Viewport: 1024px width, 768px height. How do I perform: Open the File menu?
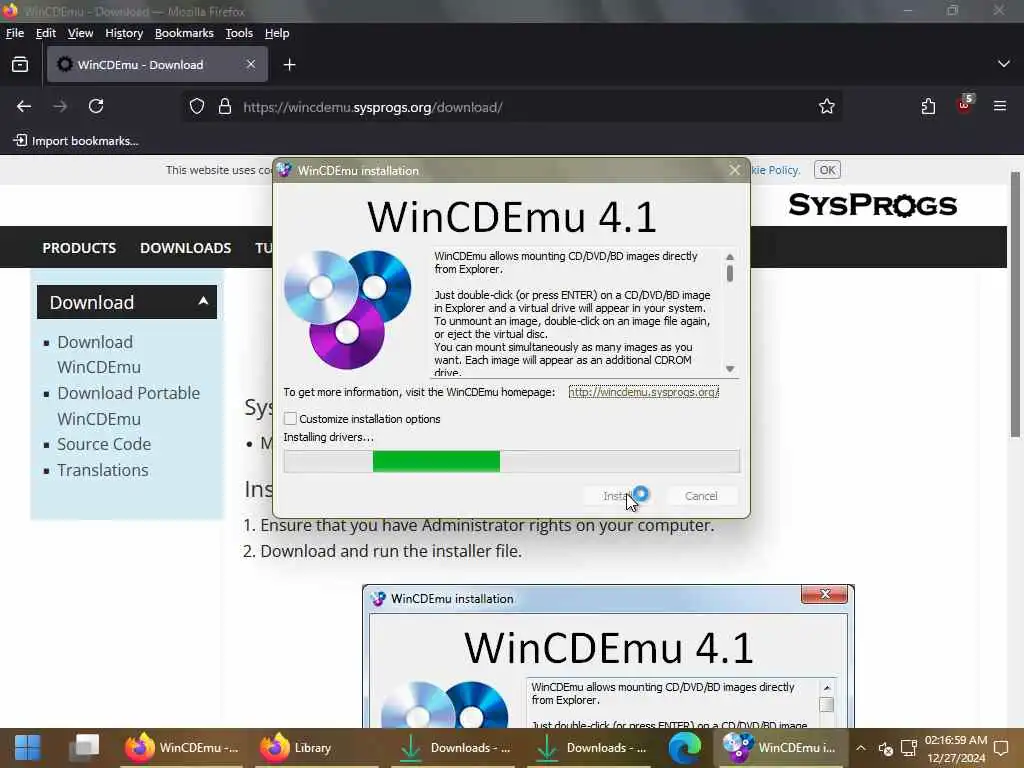(x=14, y=33)
